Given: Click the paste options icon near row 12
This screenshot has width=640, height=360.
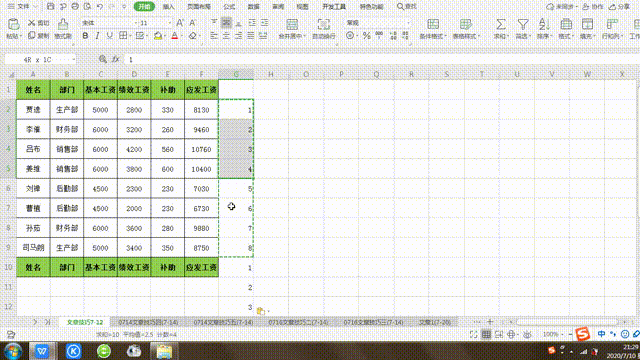Looking at the screenshot, I should [x=261, y=311].
